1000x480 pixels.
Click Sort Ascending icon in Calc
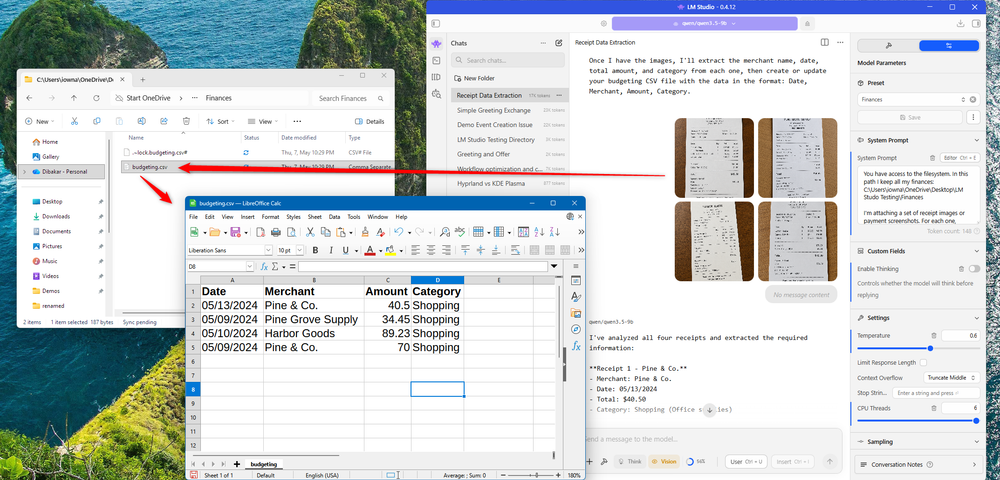point(540,232)
